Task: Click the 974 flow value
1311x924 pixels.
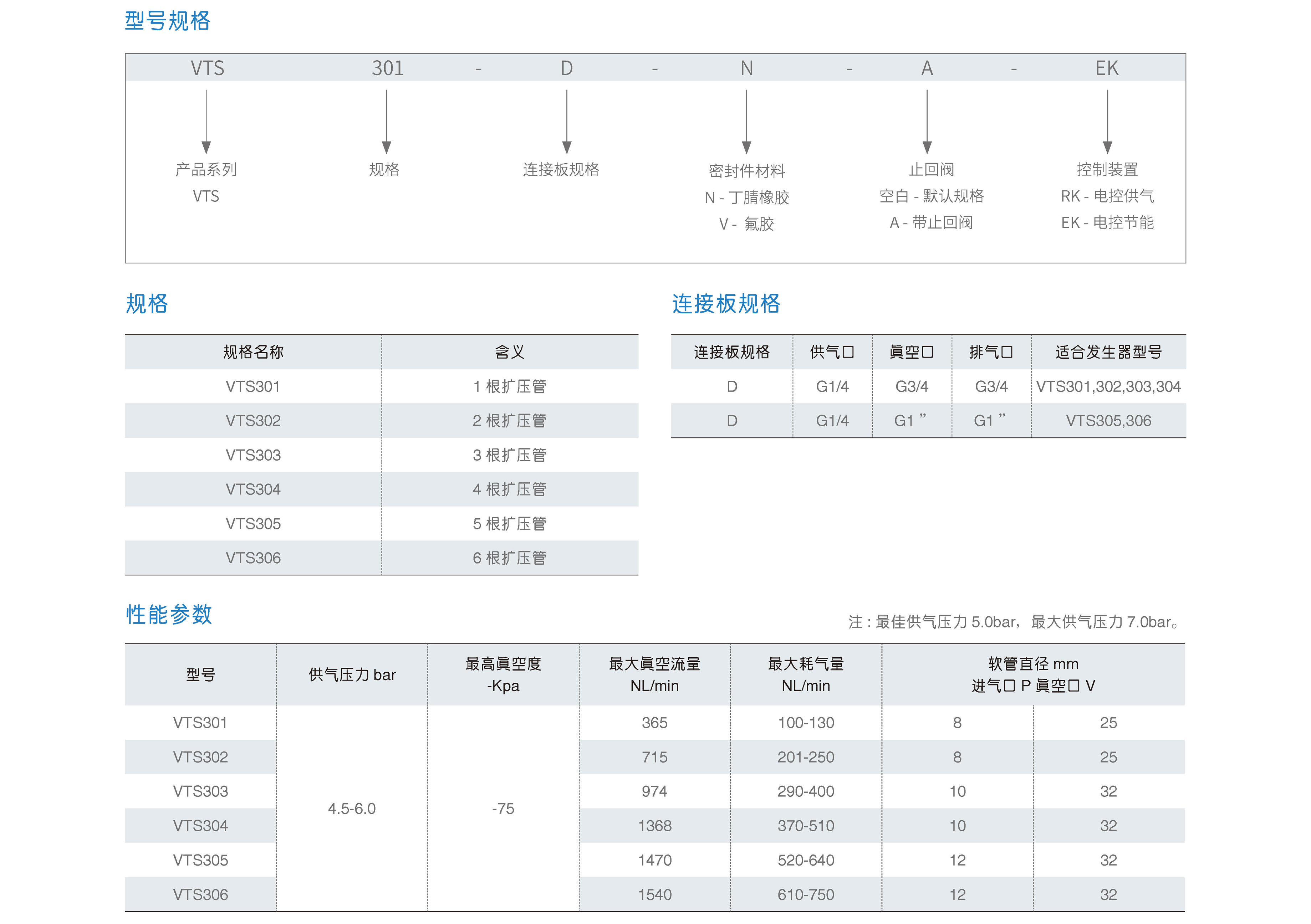Action: tap(654, 791)
